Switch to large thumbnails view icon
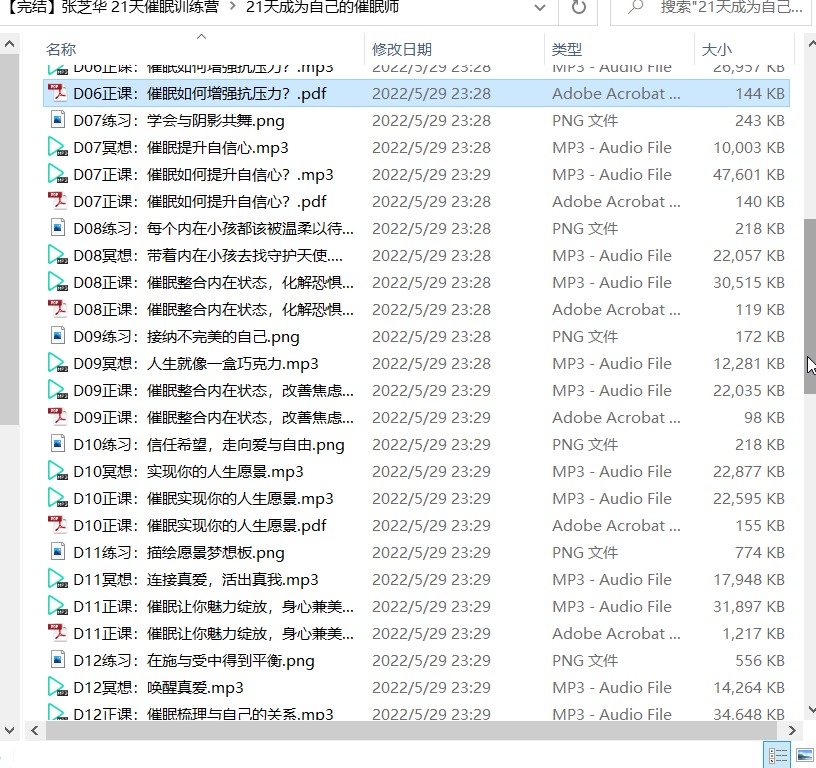This screenshot has height=768, width=816. tap(805, 756)
